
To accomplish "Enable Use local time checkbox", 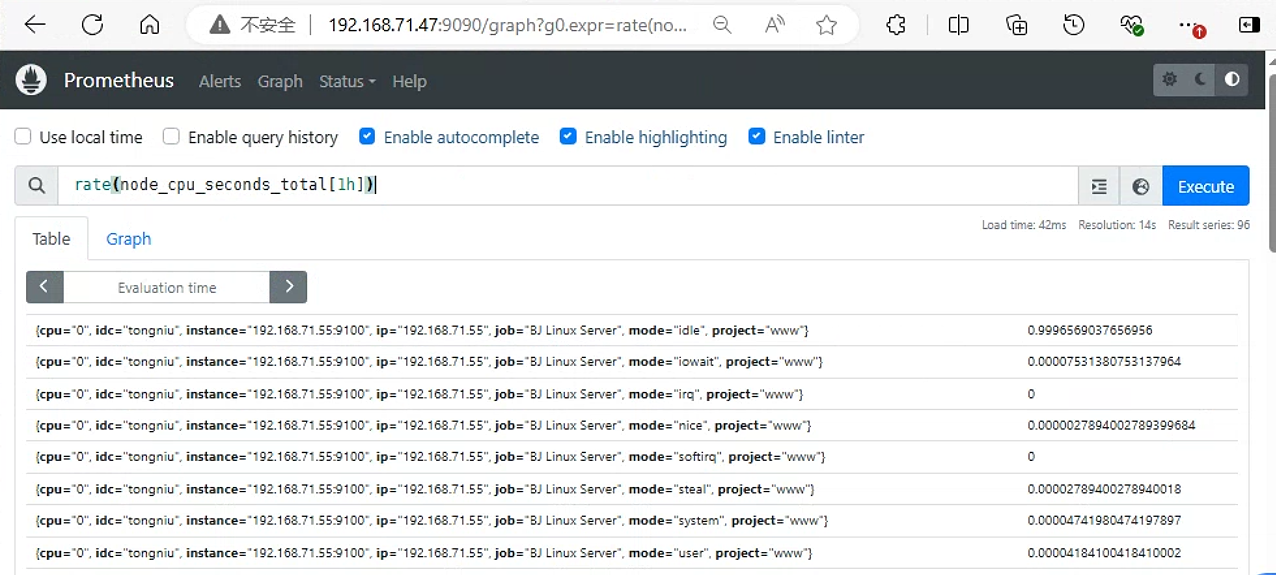I will pyautogui.click(x=22, y=137).
